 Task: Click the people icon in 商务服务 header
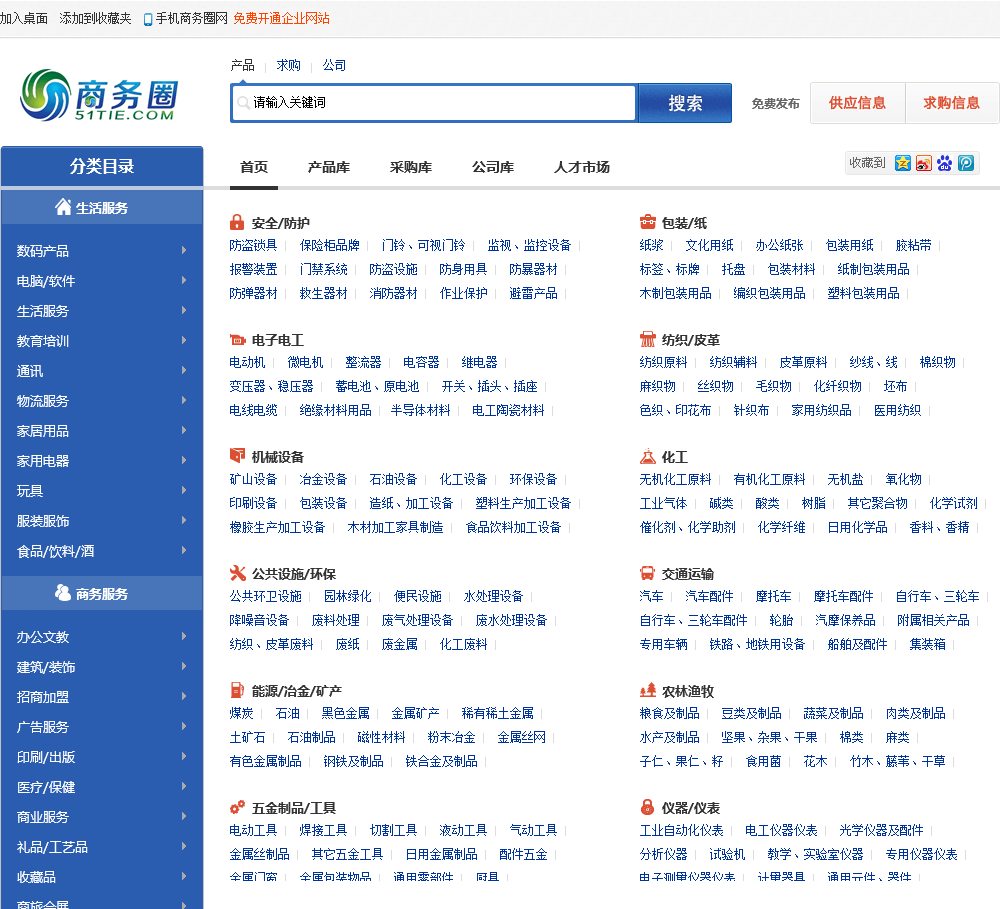pyautogui.click(x=62, y=593)
